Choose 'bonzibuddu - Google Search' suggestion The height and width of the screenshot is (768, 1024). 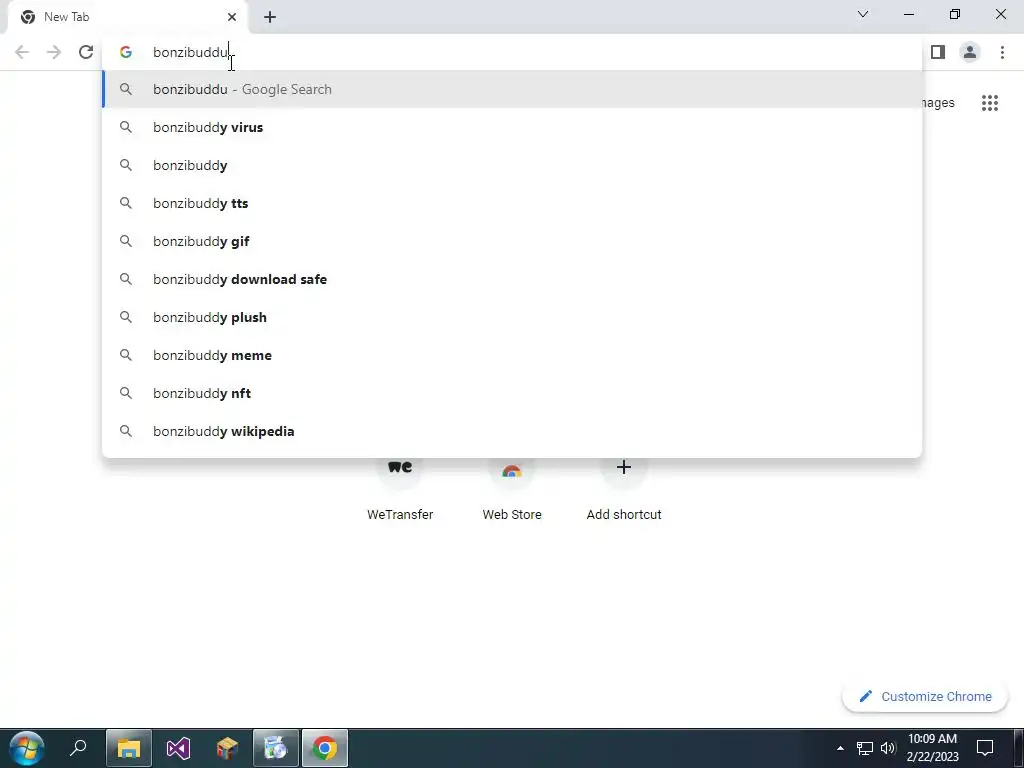512,89
